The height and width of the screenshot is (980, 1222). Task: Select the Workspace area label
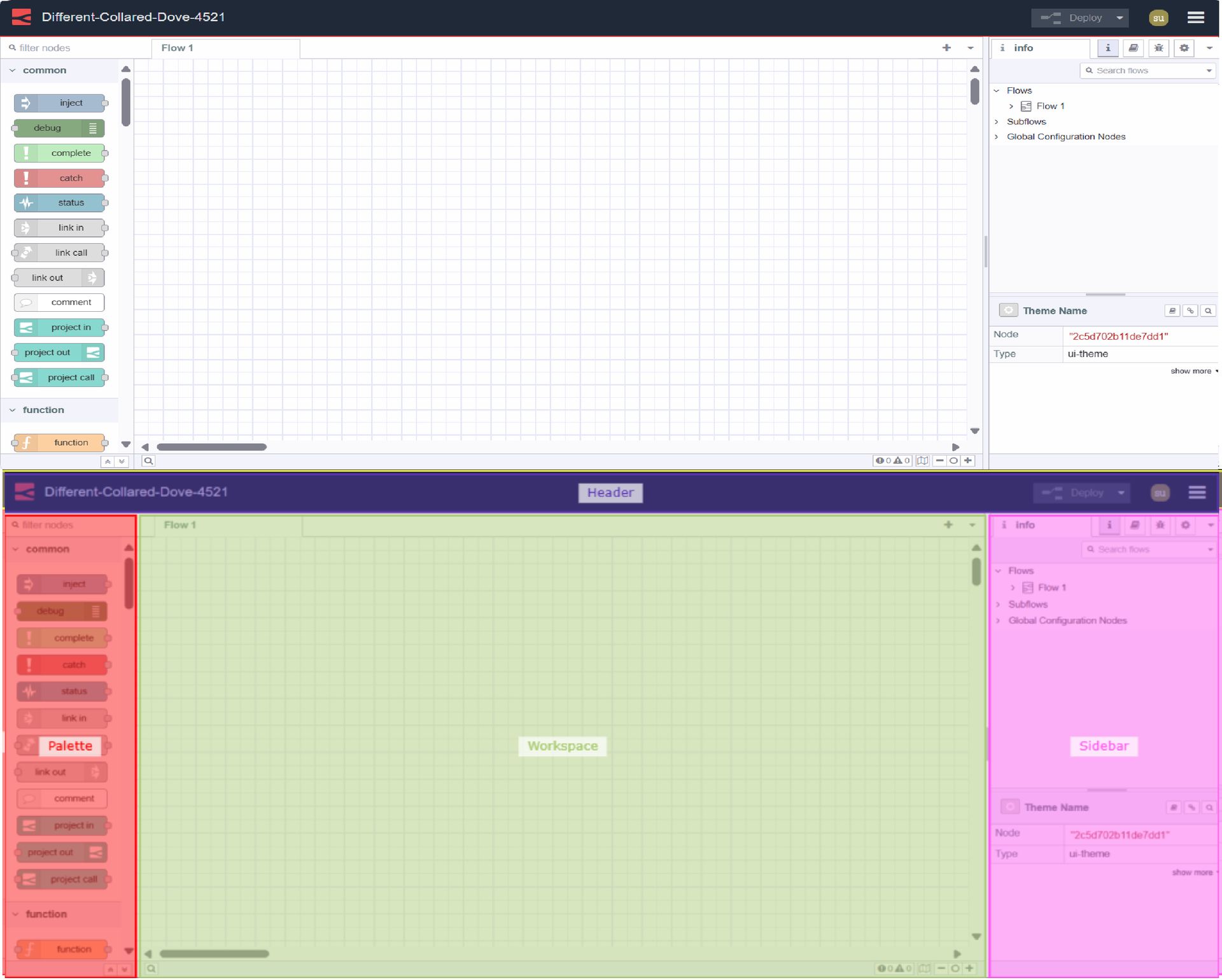click(x=562, y=745)
